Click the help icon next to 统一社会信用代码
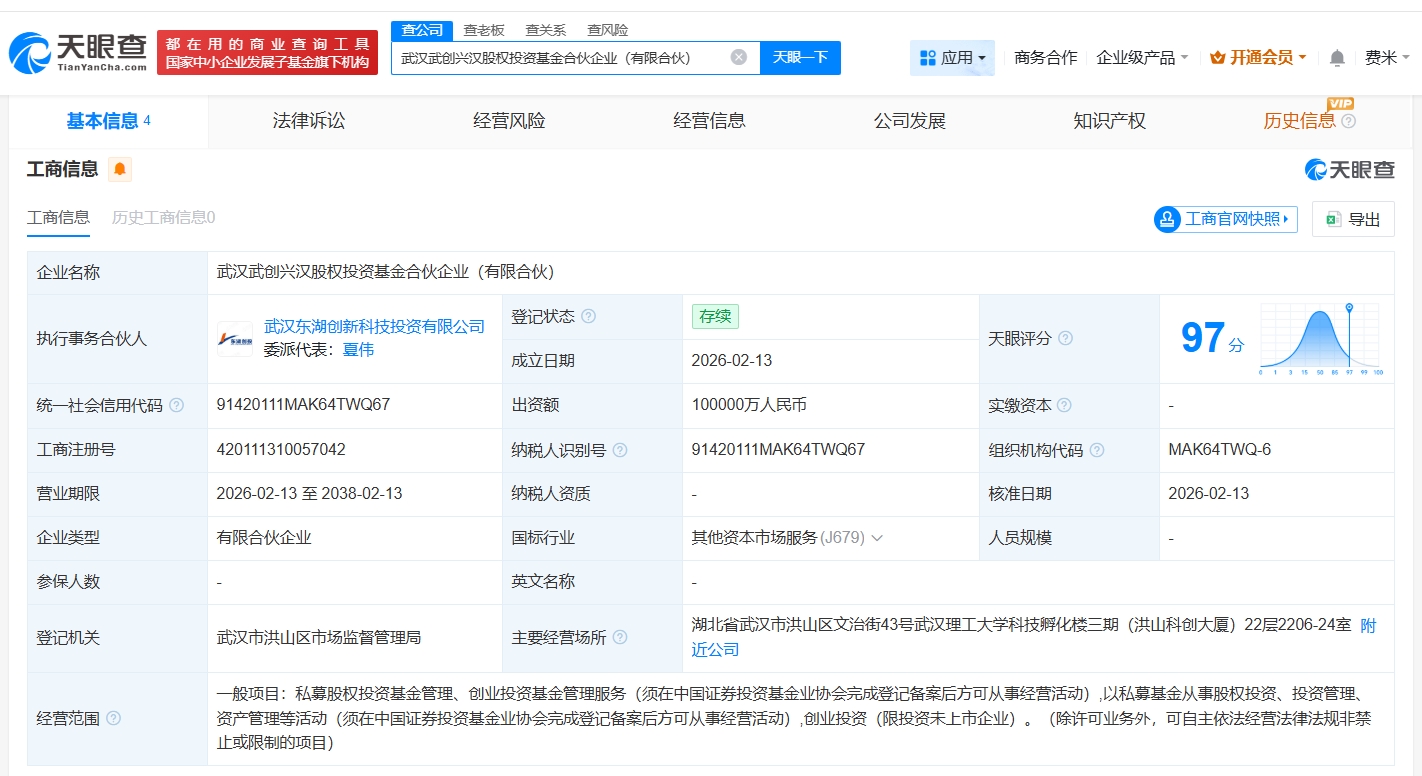1422x776 pixels. [x=177, y=405]
